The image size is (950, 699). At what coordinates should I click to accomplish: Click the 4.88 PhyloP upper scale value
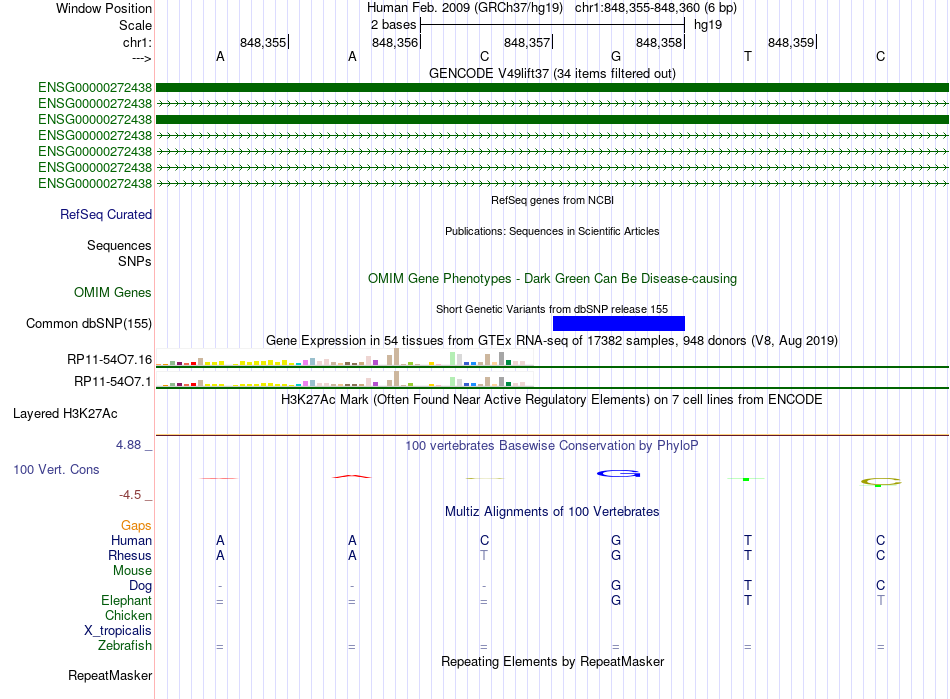coord(128,445)
